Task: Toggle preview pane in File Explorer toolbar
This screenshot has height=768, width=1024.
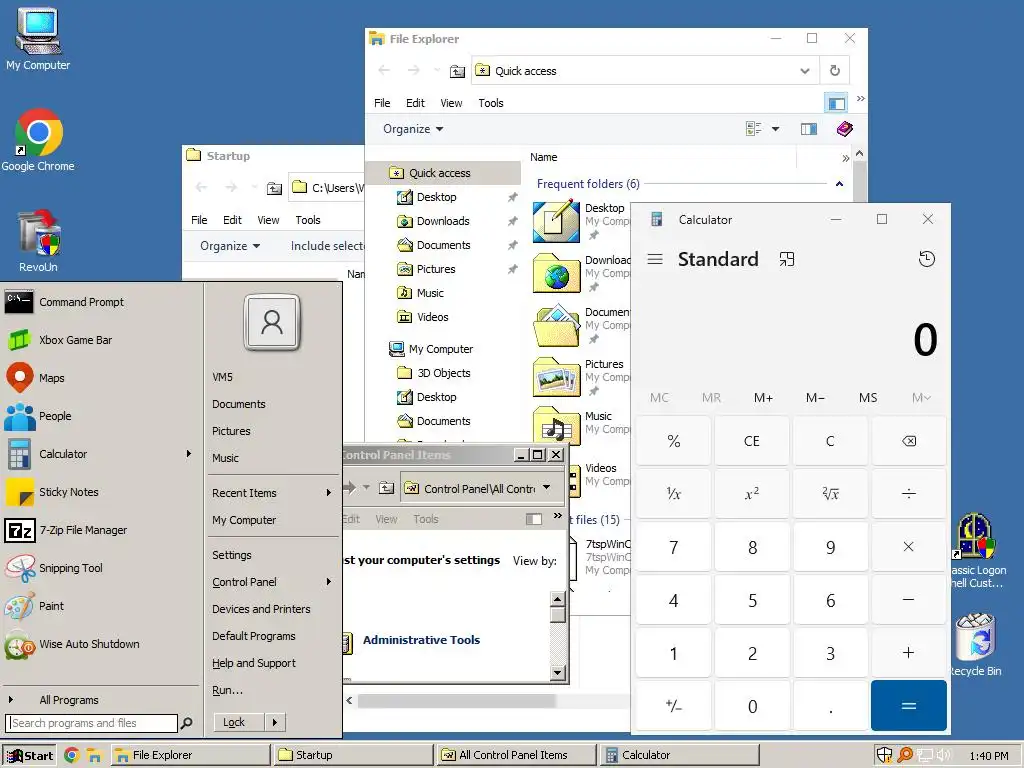Action: point(808,129)
